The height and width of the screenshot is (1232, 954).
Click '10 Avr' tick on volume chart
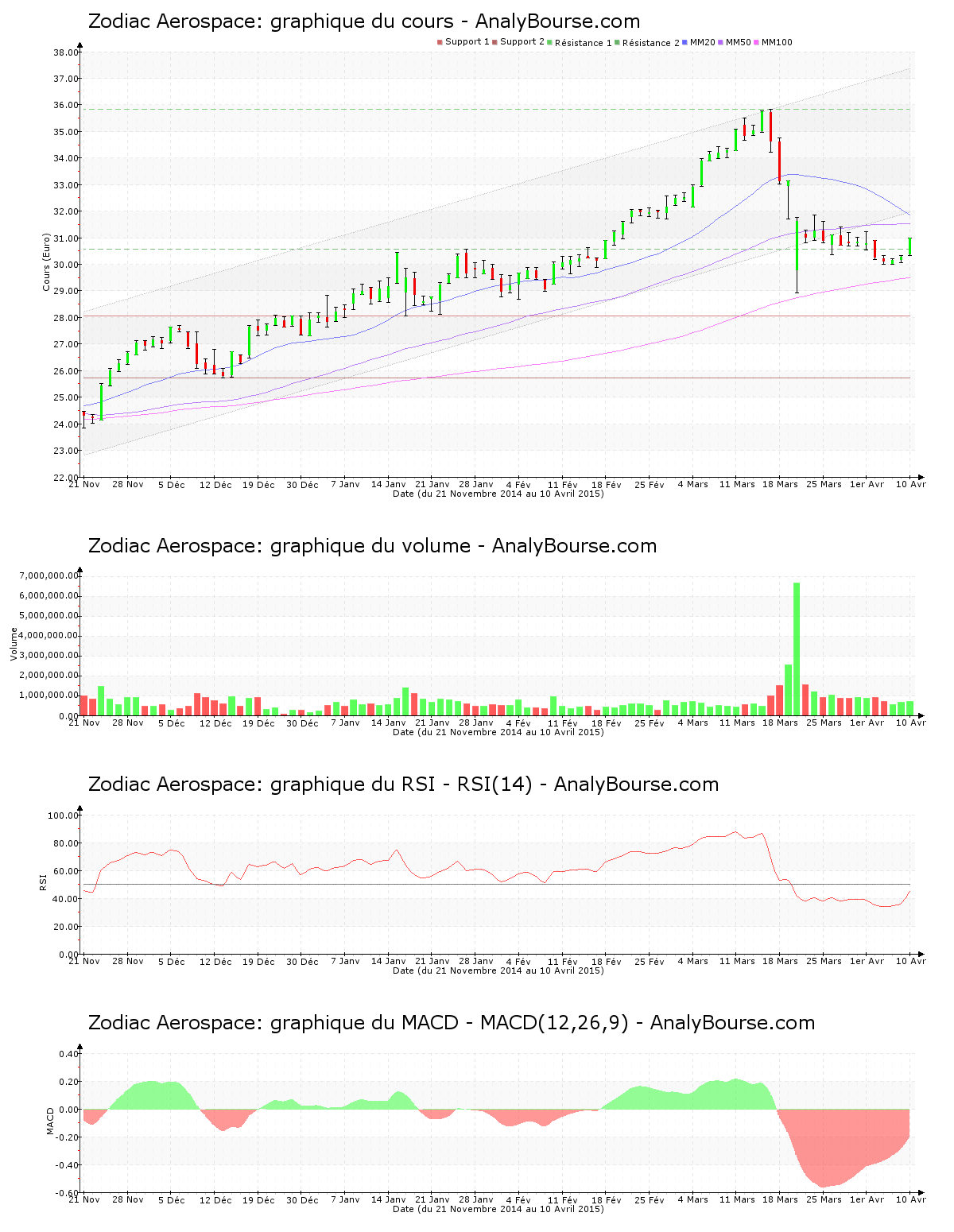pyautogui.click(x=911, y=723)
